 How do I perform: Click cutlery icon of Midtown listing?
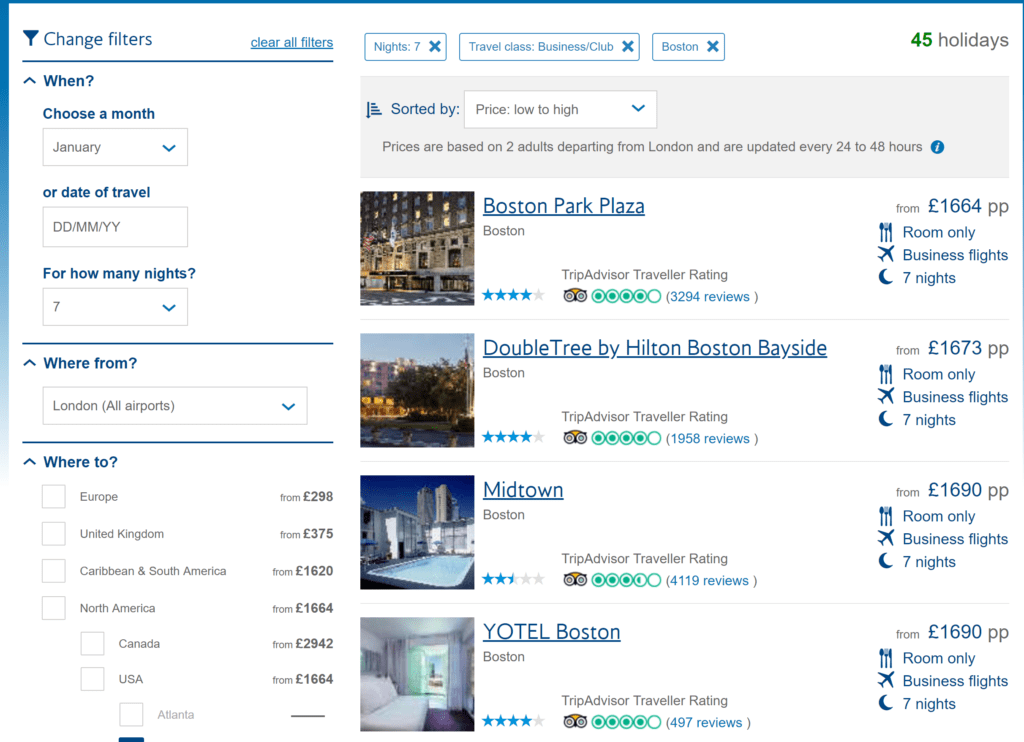pyautogui.click(x=886, y=516)
